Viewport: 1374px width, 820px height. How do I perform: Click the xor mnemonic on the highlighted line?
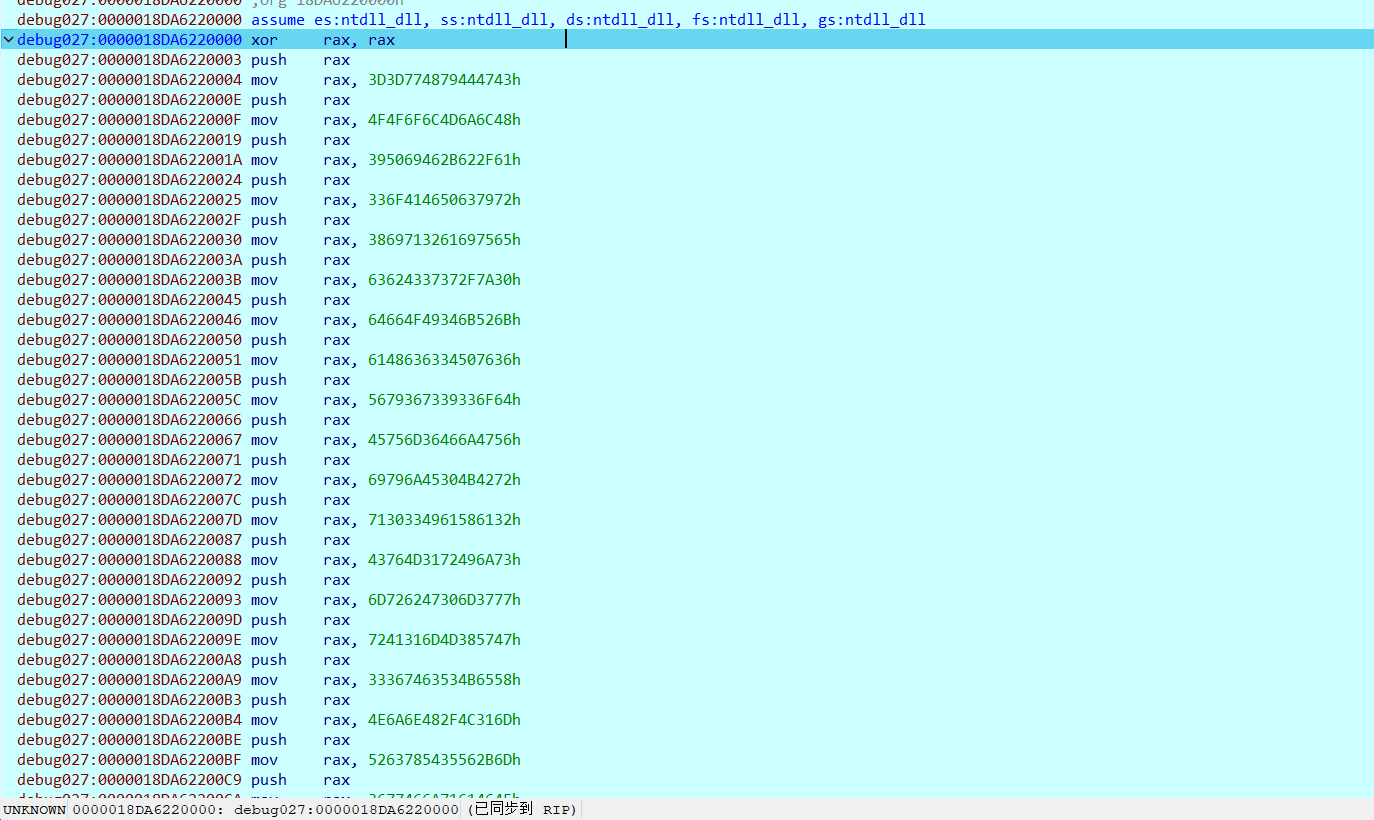coord(263,40)
